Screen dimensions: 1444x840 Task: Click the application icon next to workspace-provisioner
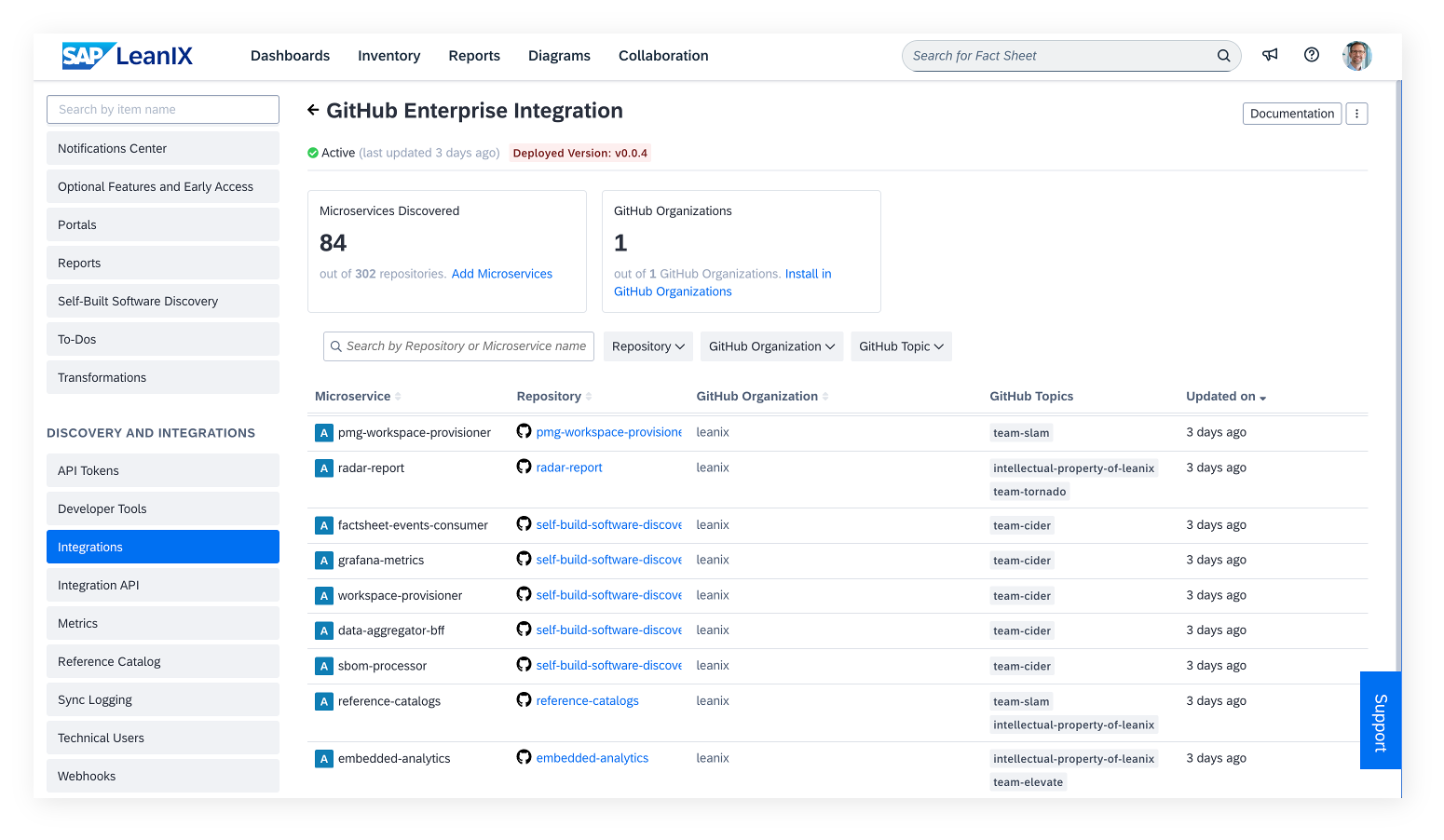(324, 596)
